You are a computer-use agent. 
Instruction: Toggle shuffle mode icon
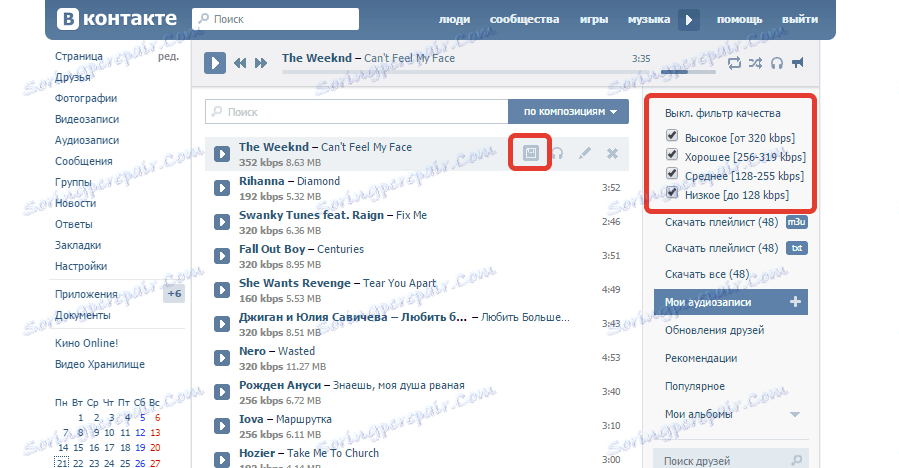tap(755, 63)
